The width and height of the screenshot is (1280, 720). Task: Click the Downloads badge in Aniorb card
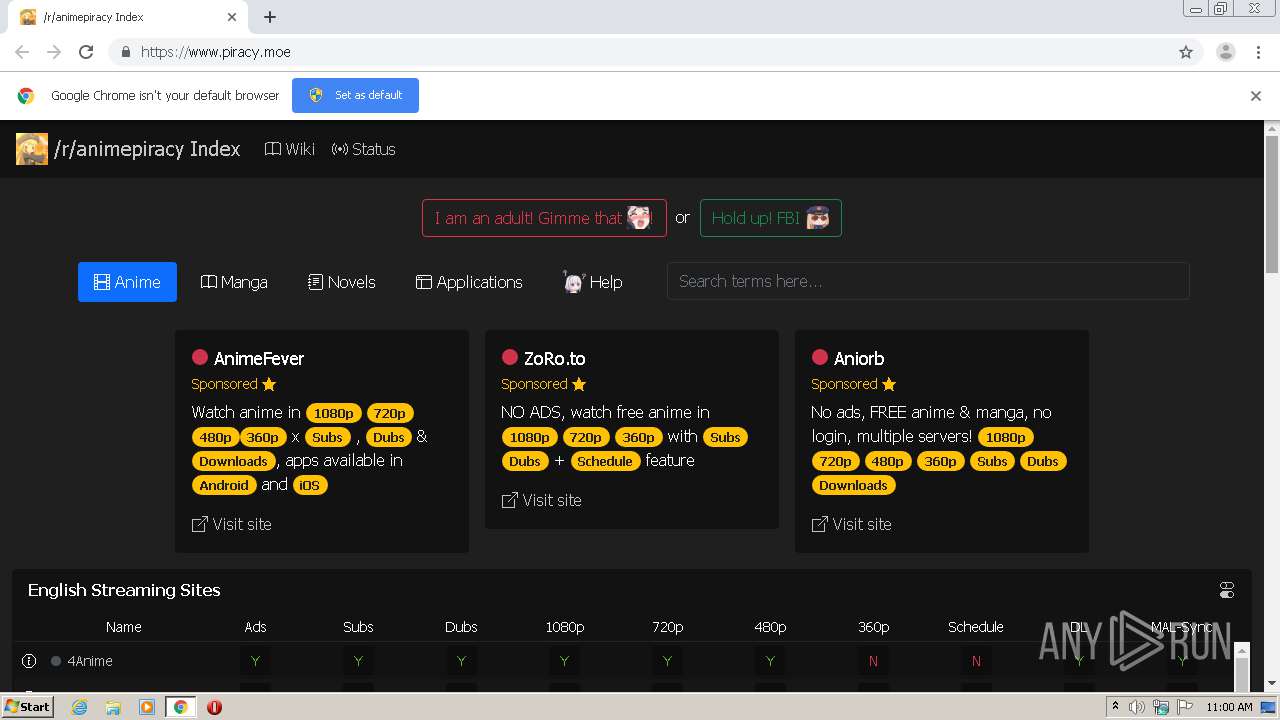(853, 485)
